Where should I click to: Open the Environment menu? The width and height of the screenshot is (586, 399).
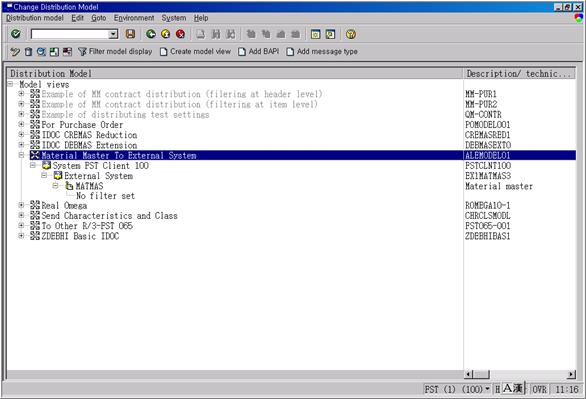click(134, 18)
